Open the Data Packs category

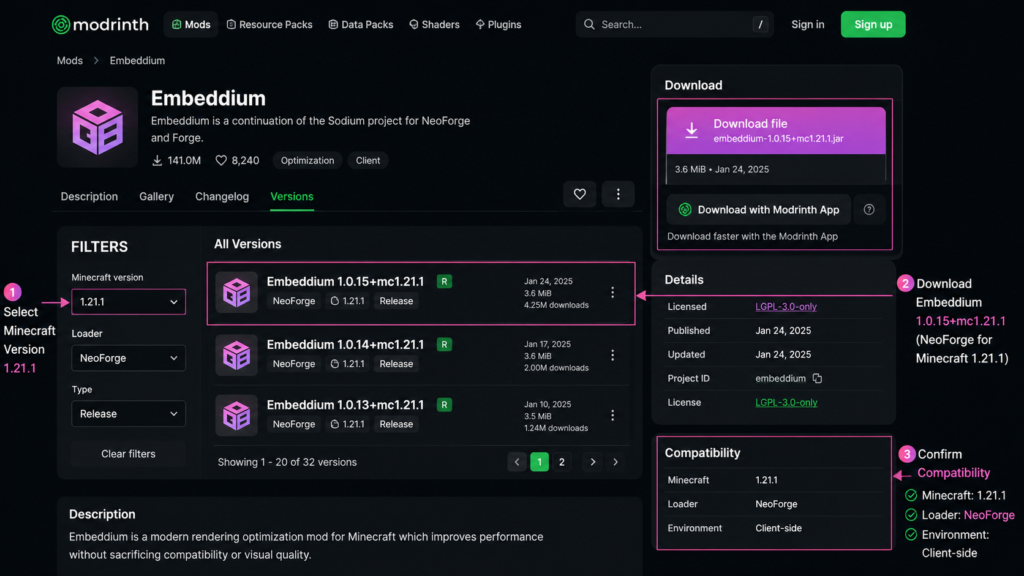click(x=360, y=24)
